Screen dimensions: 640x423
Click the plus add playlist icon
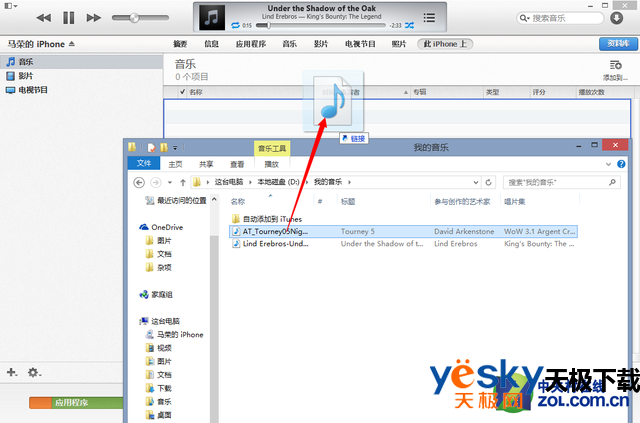tap(12, 372)
